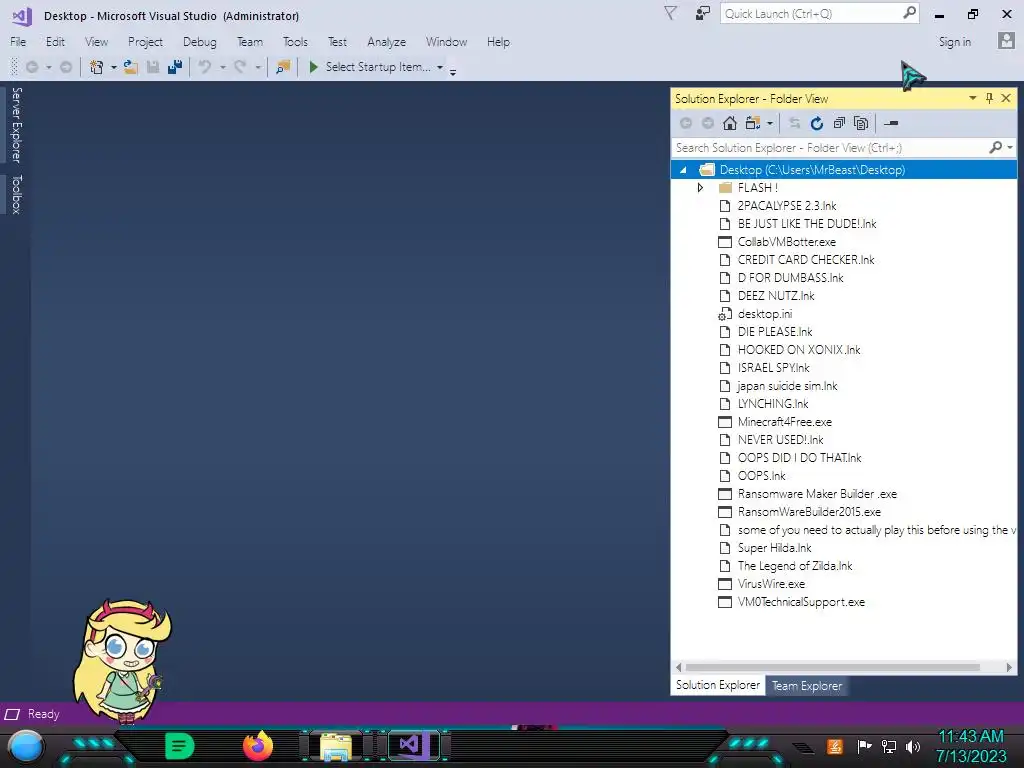This screenshot has width=1024, height=768.
Task: Click the green Start debugging arrow
Action: point(313,67)
